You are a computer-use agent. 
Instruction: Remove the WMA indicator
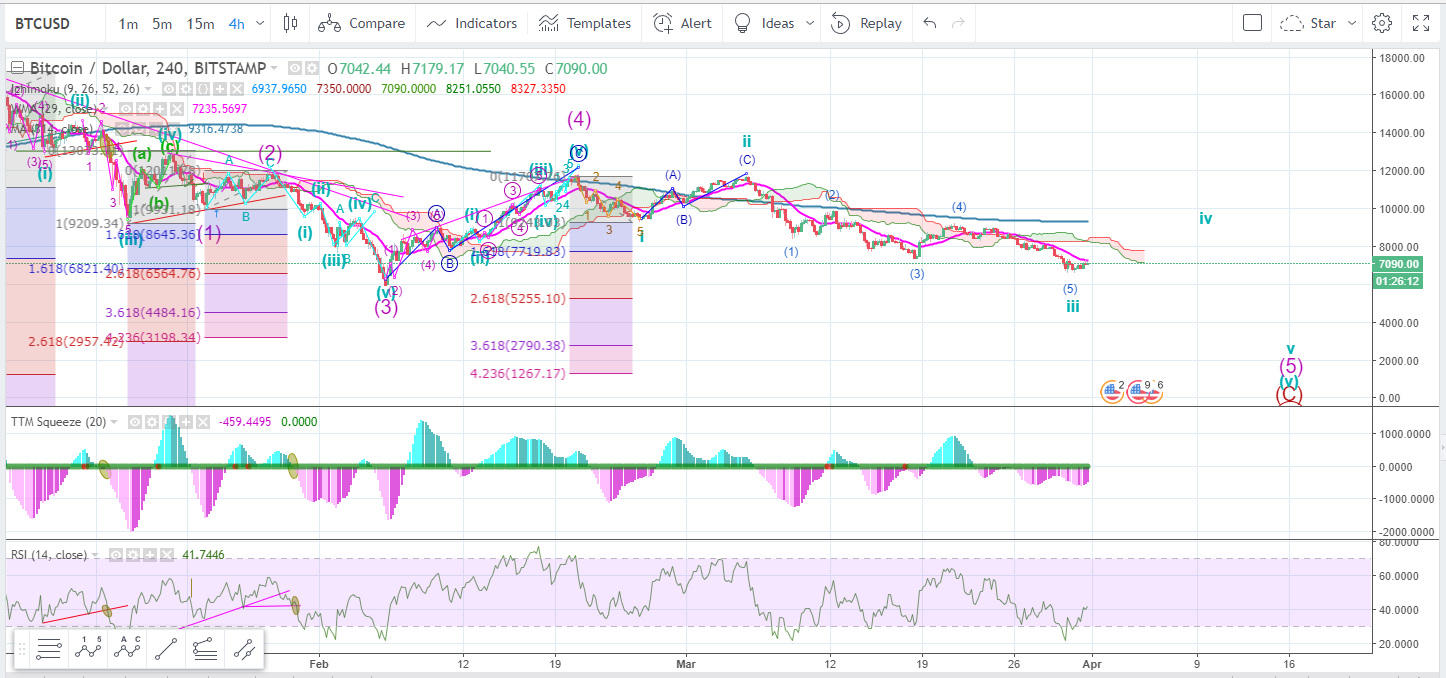[177, 108]
